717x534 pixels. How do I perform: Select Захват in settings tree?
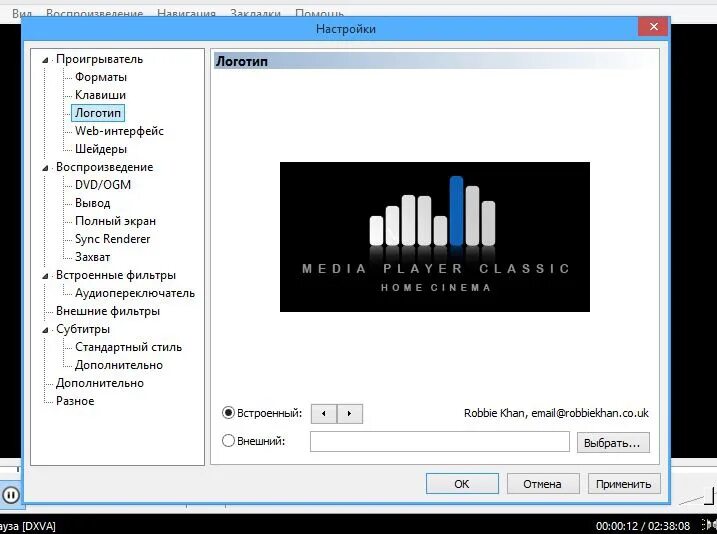[92, 257]
